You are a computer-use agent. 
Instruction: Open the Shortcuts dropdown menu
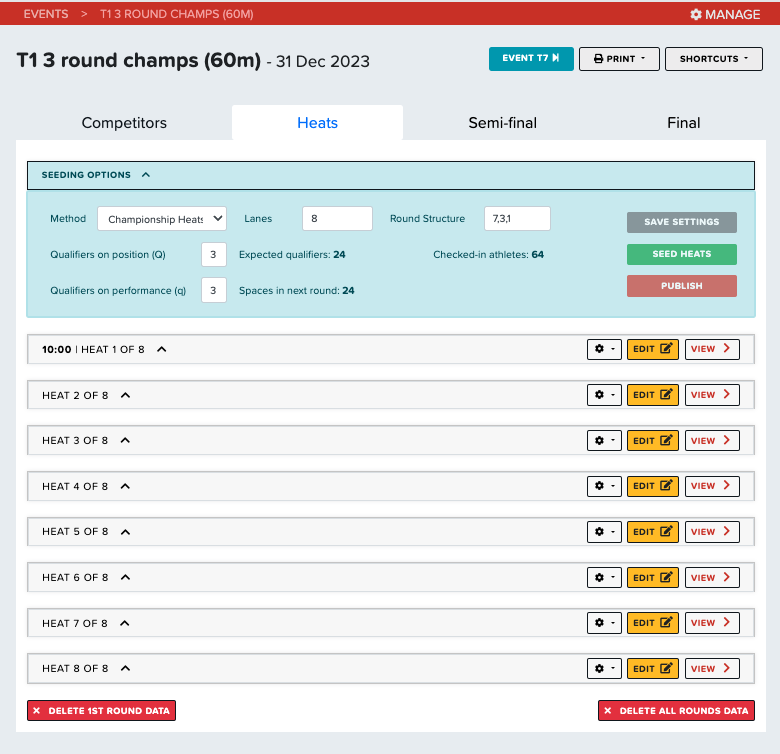(x=713, y=59)
